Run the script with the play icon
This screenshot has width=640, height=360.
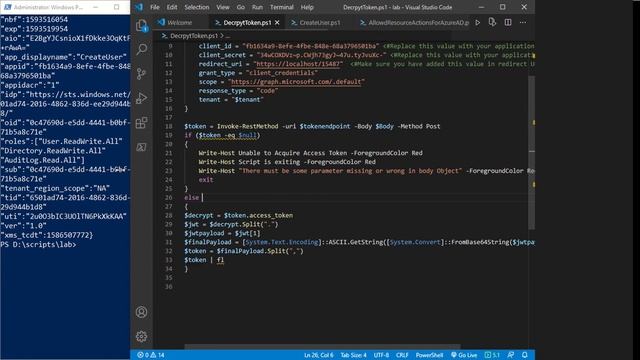[x=478, y=22]
